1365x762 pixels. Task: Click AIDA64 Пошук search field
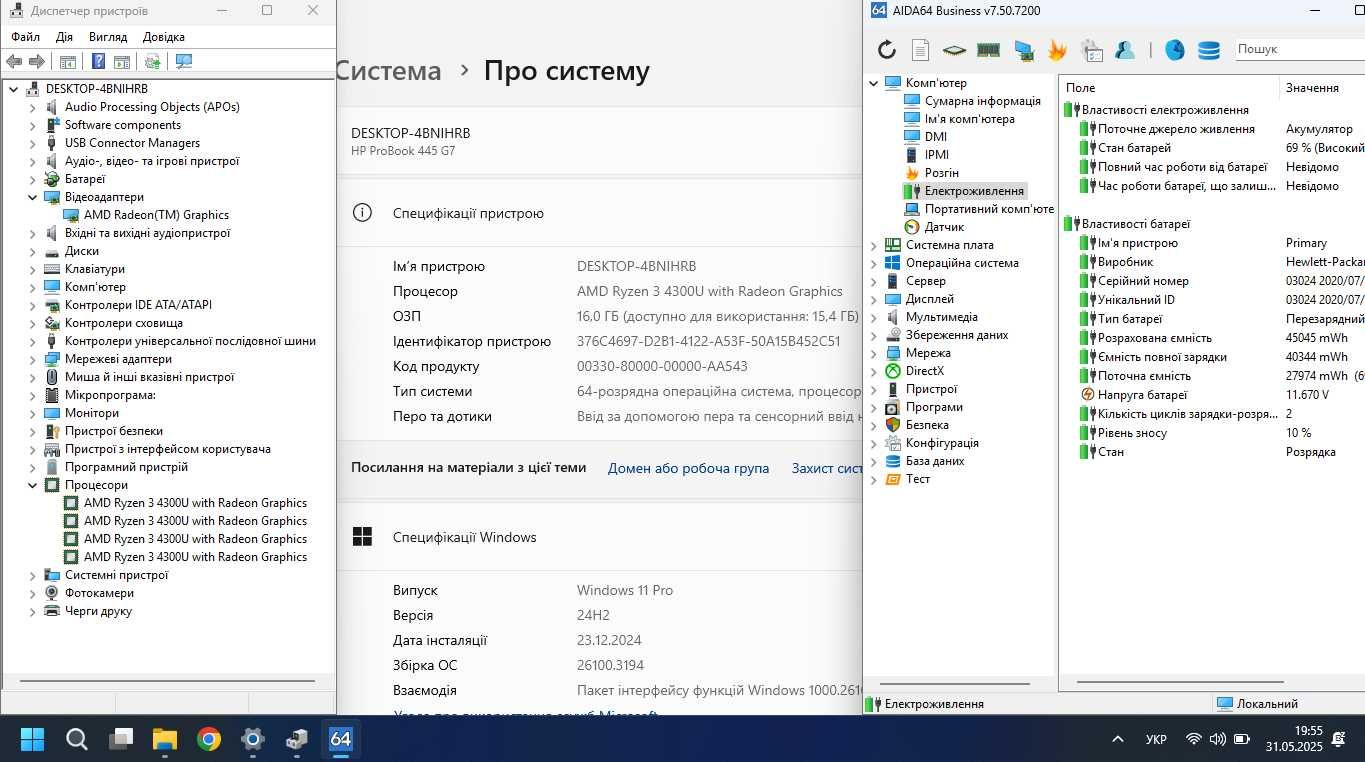click(1299, 49)
